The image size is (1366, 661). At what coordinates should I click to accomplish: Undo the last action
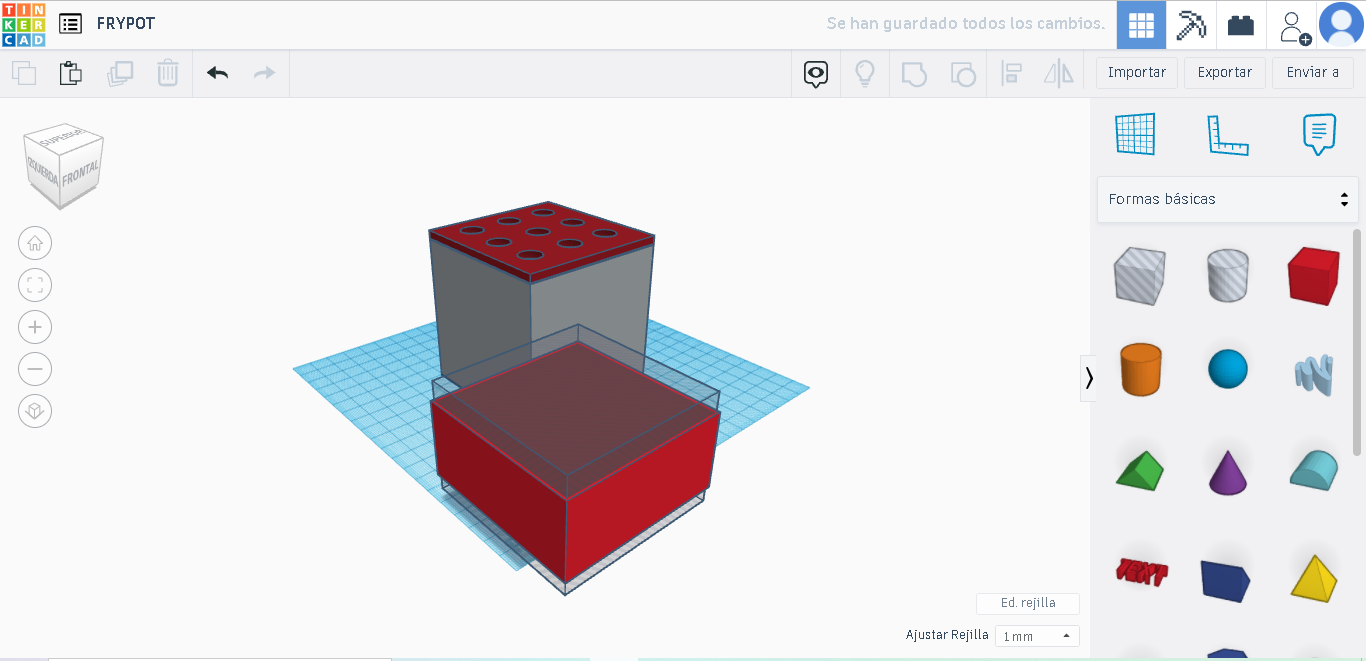point(217,73)
